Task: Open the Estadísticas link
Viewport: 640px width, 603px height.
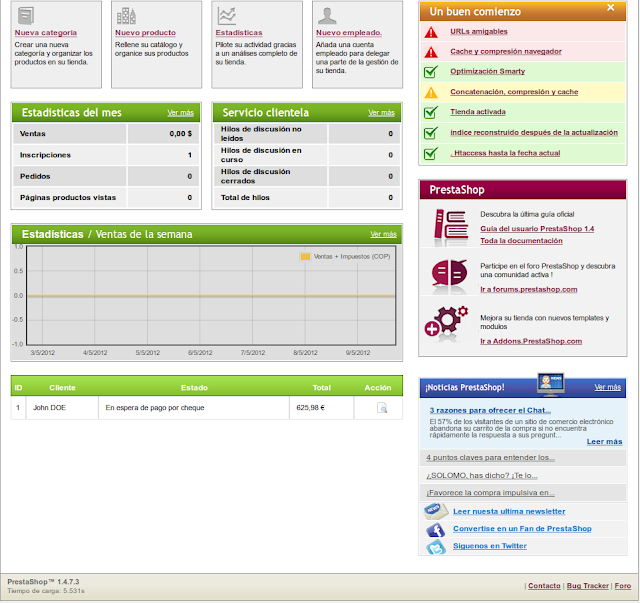Action: pos(239,33)
